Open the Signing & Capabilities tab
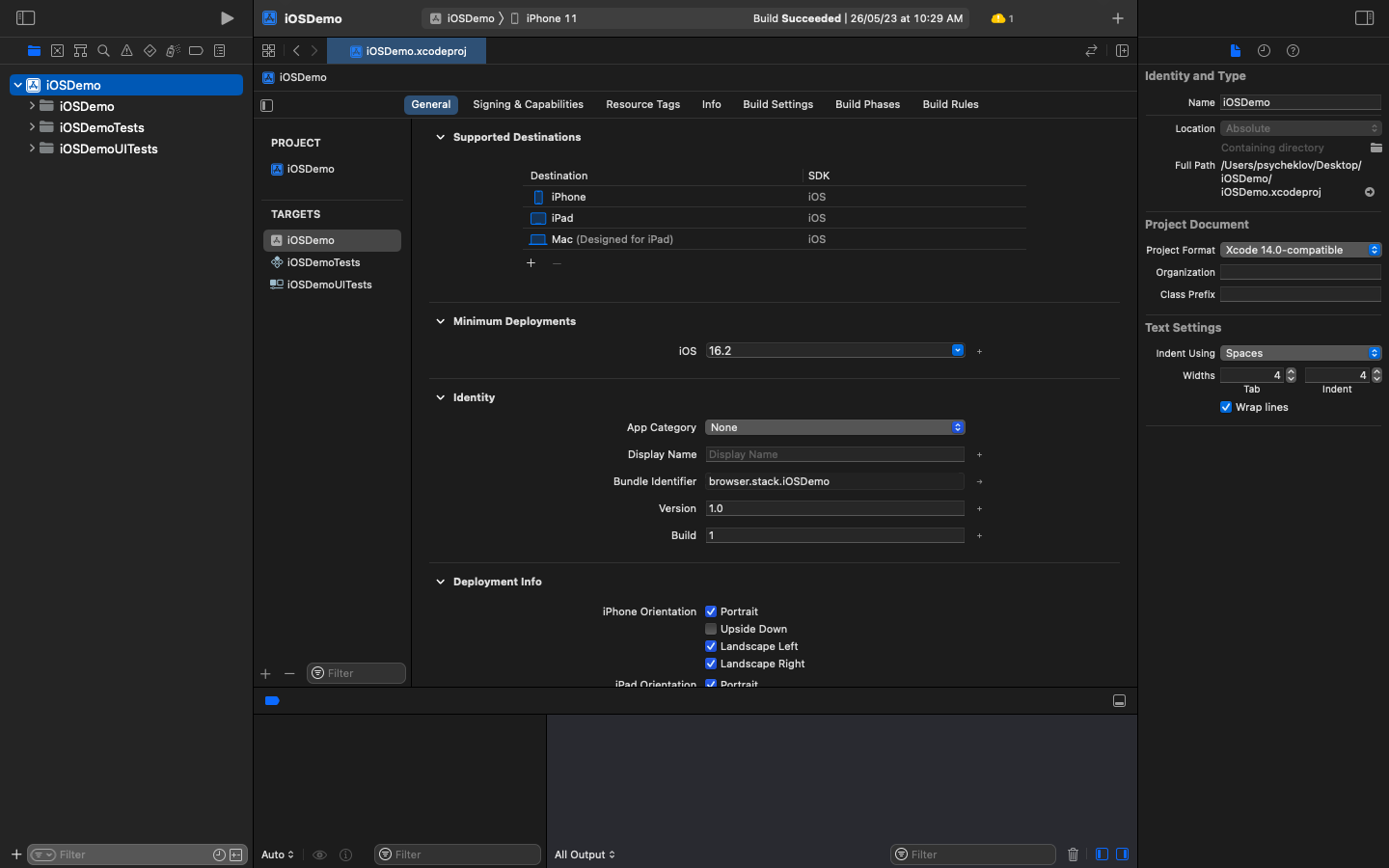This screenshot has width=1389, height=868. pyautogui.click(x=528, y=104)
